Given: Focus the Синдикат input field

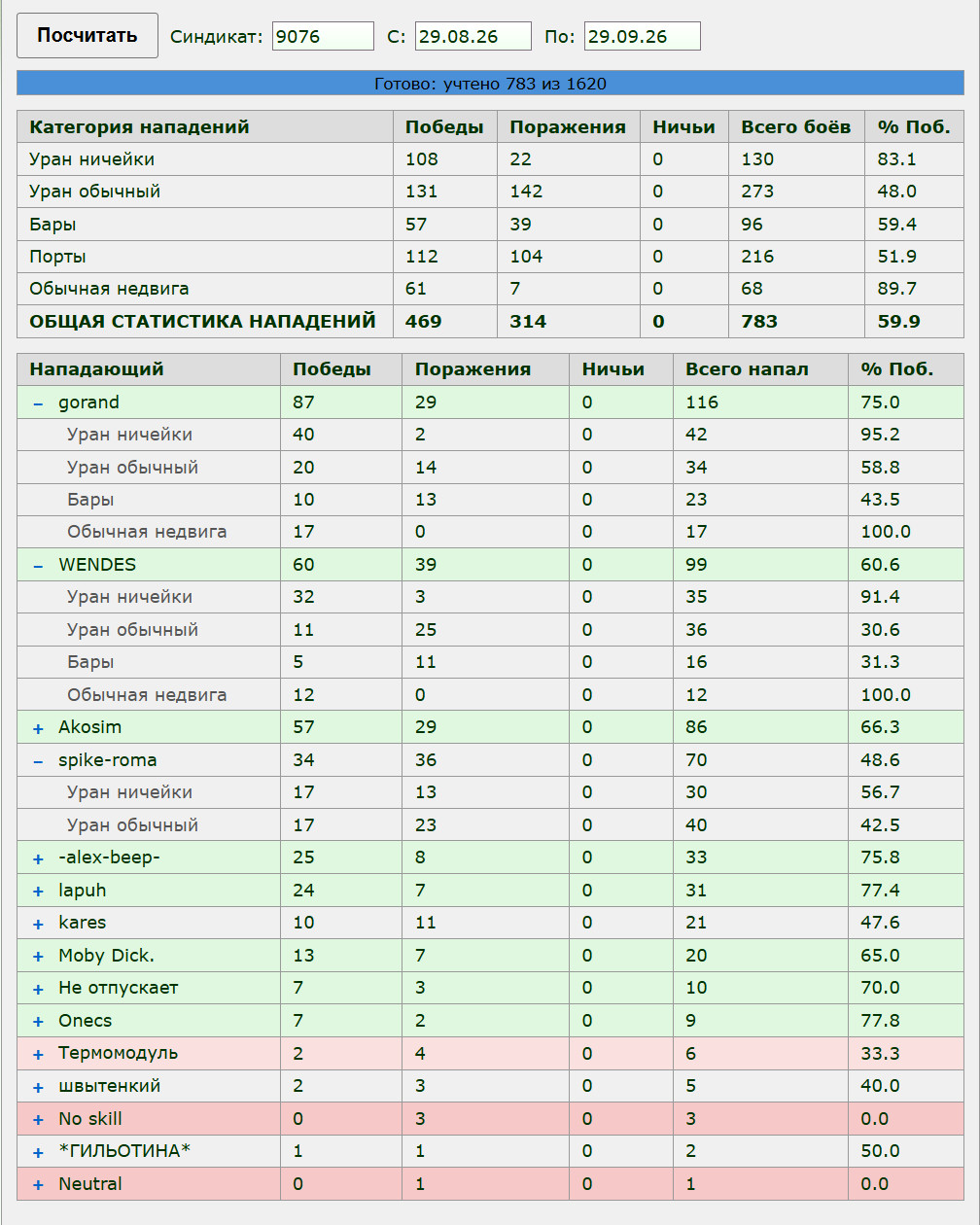Looking at the screenshot, I should (323, 37).
